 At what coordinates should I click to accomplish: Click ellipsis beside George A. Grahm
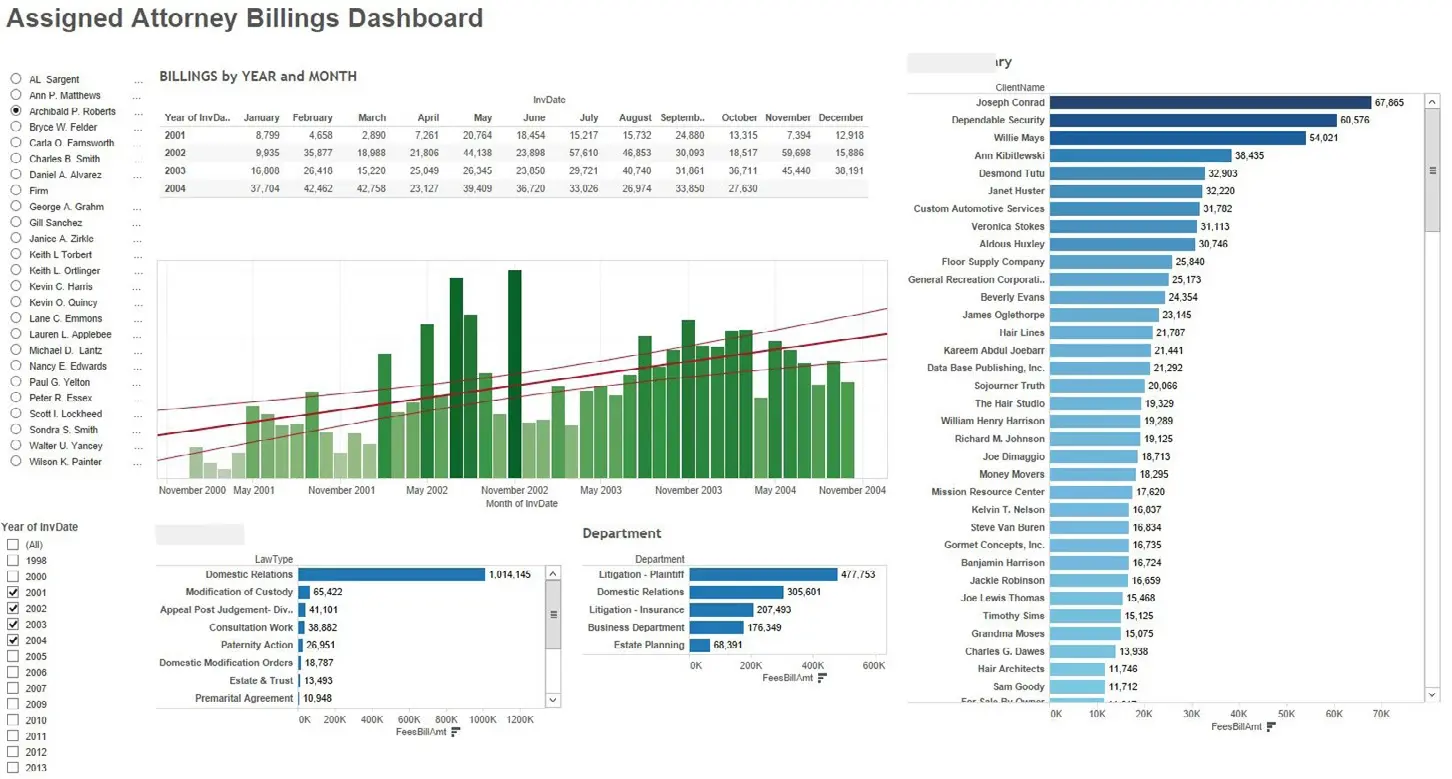pyautogui.click(x=137, y=208)
